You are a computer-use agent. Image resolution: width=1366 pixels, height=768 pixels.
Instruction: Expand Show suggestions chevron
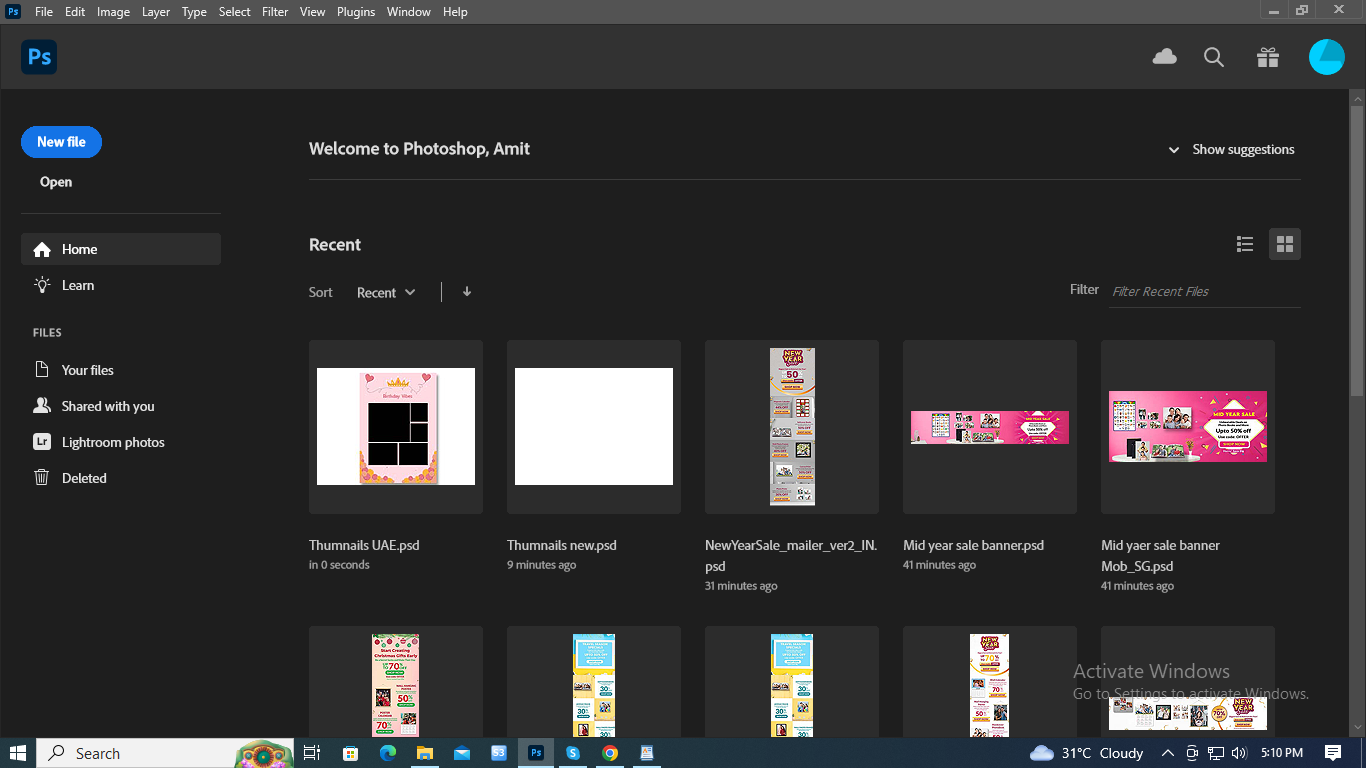coord(1174,150)
